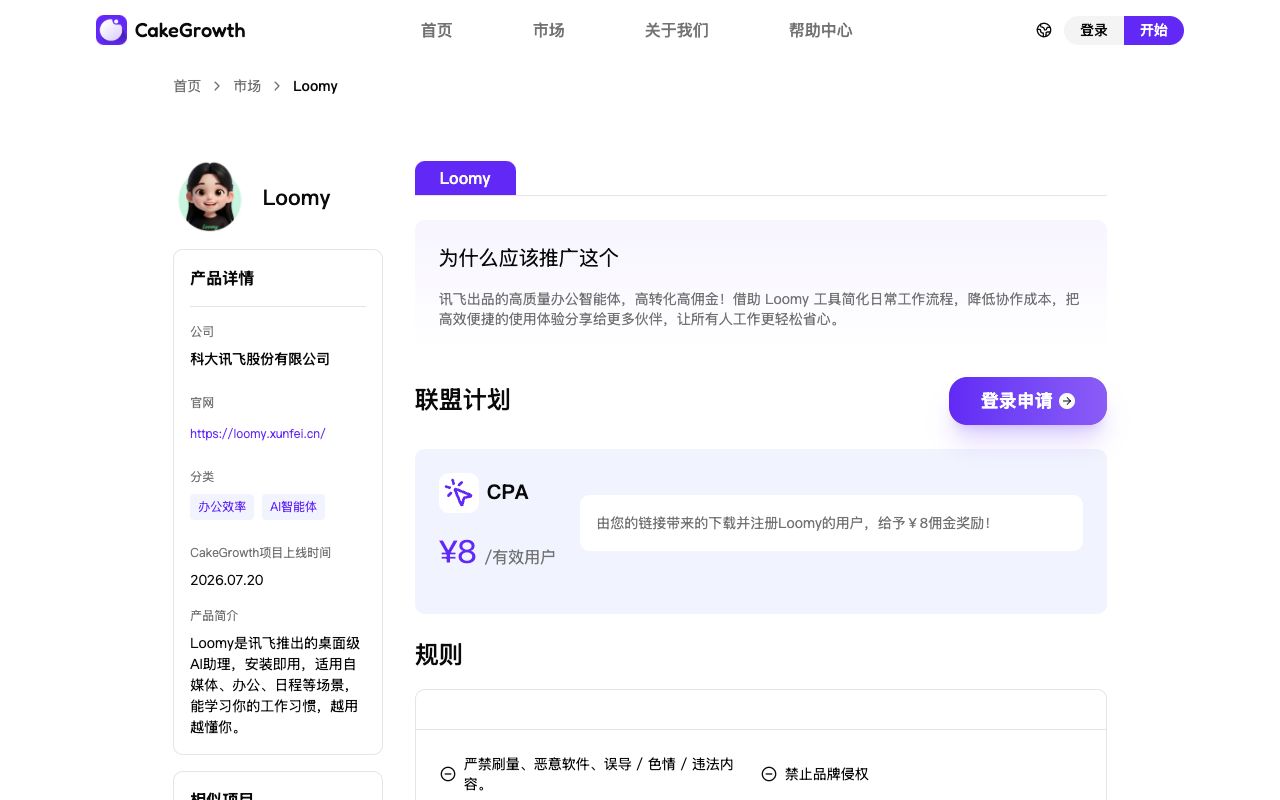Click the Loomy avatar image

coord(210,197)
